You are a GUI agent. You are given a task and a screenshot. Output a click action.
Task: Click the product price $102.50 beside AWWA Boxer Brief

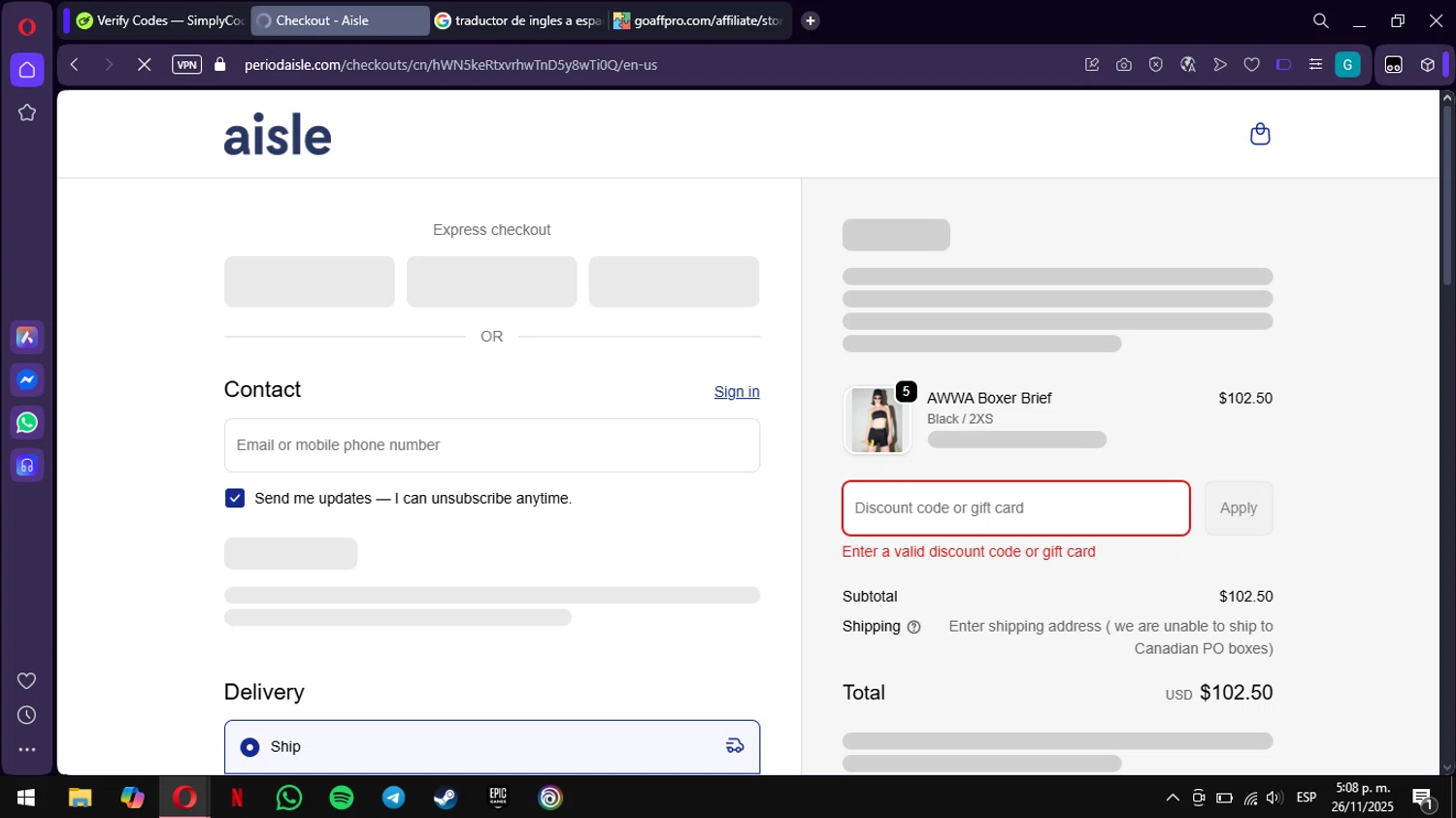pyautogui.click(x=1245, y=399)
